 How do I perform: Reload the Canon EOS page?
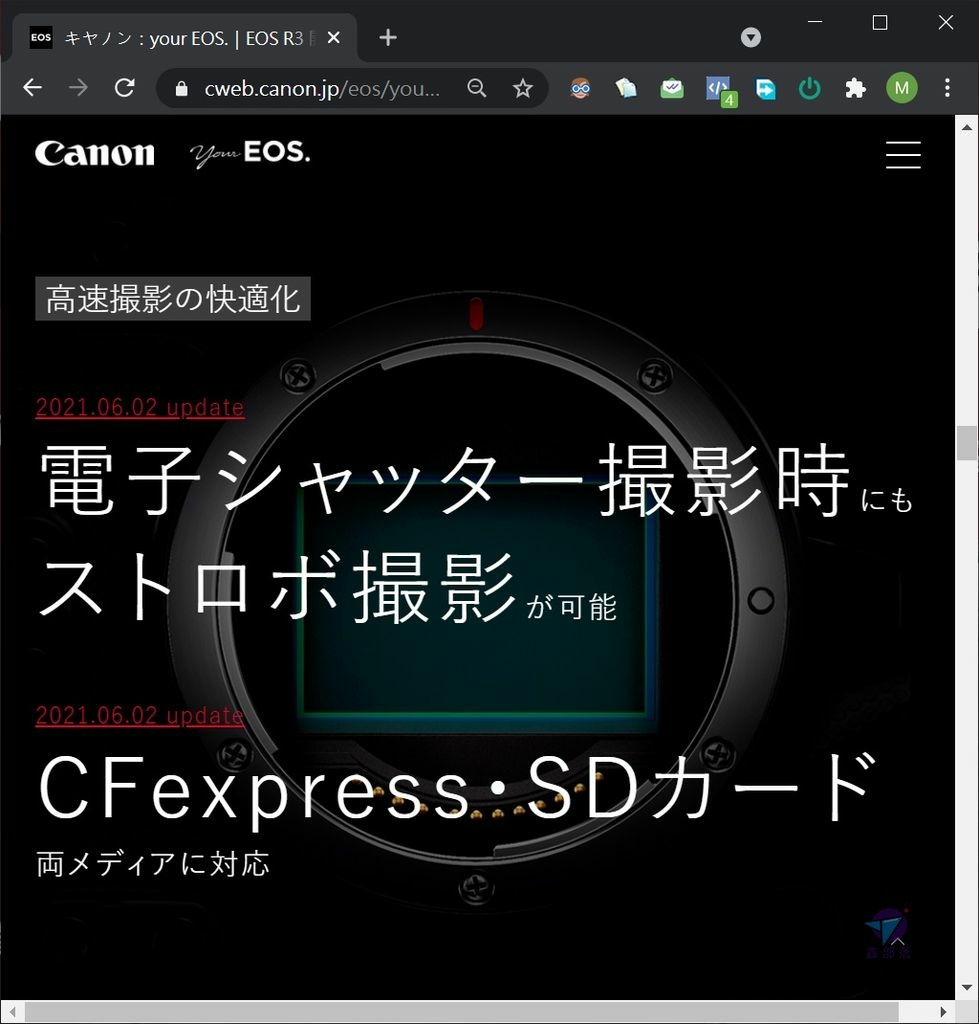124,88
